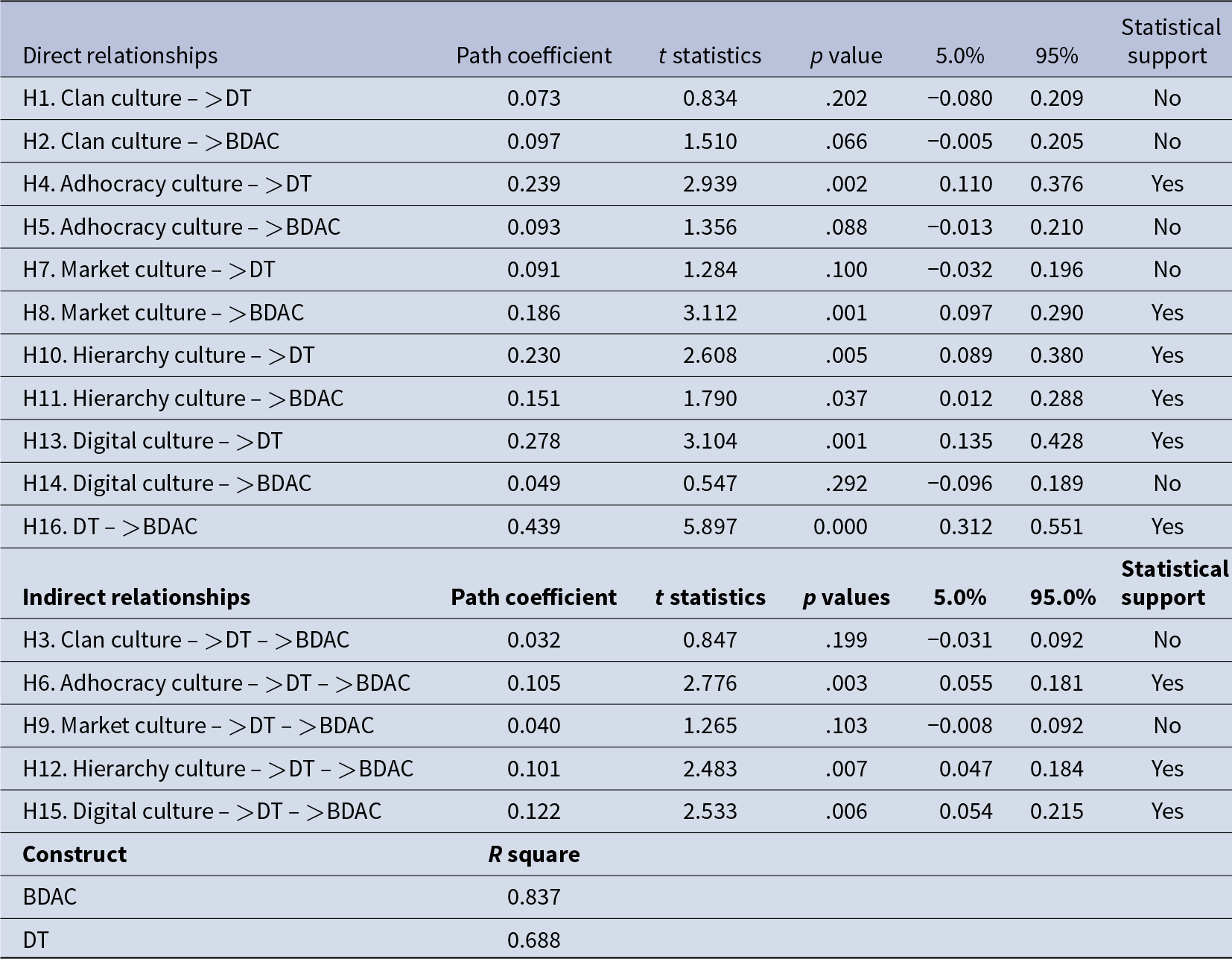Click path coefficient value 0.439 for H16

534,527
